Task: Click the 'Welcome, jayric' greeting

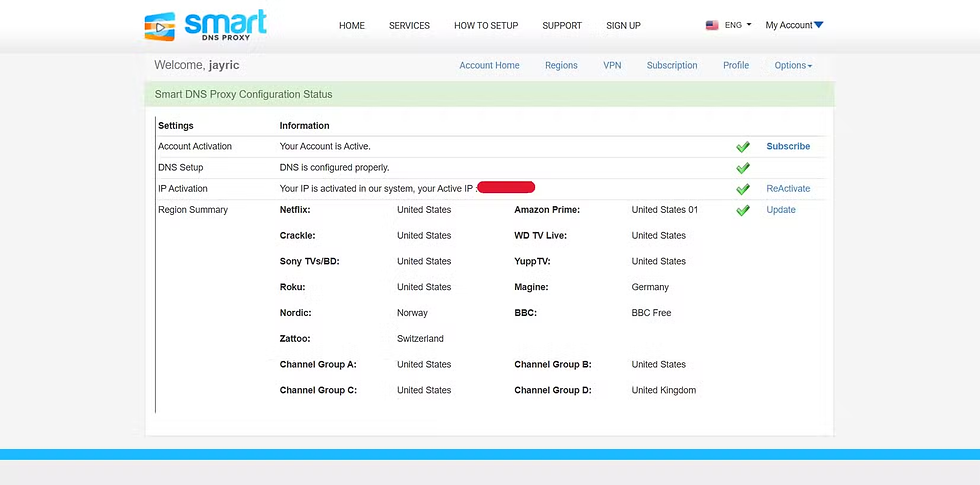Action: tap(197, 65)
